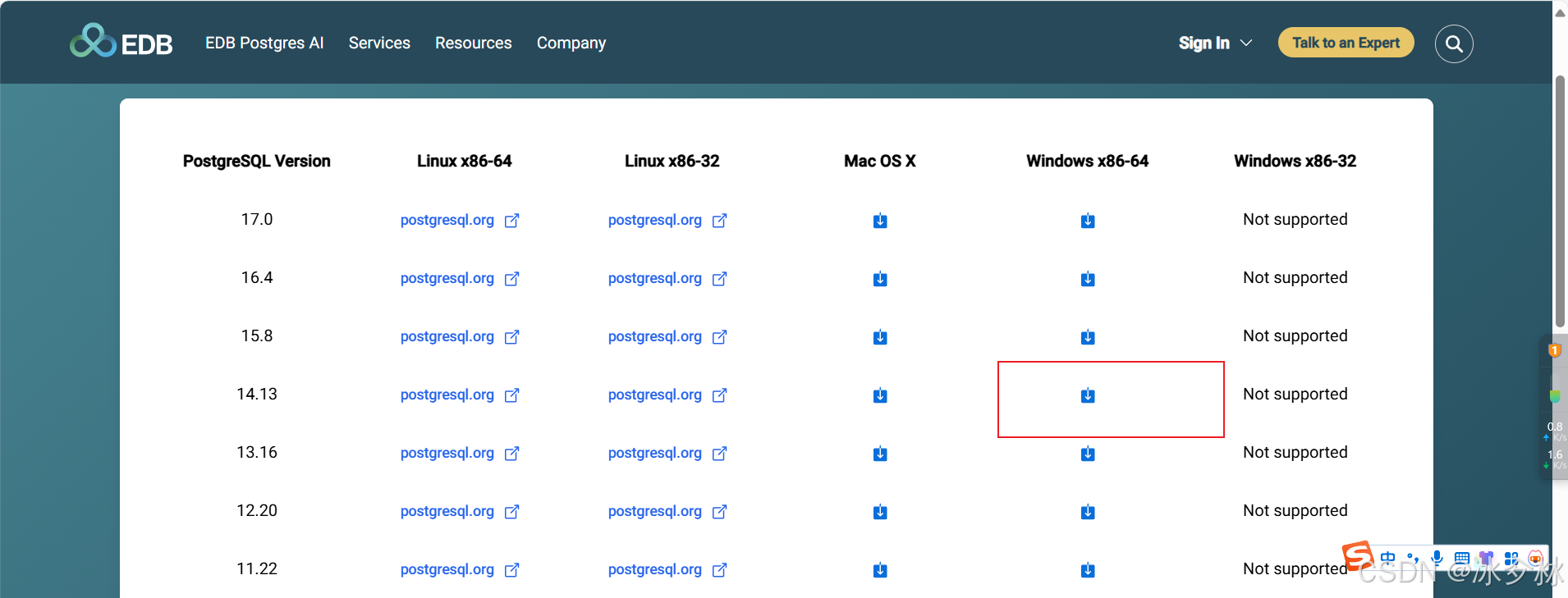Expand the Sign In dropdown
1568x598 pixels.
point(1216,43)
